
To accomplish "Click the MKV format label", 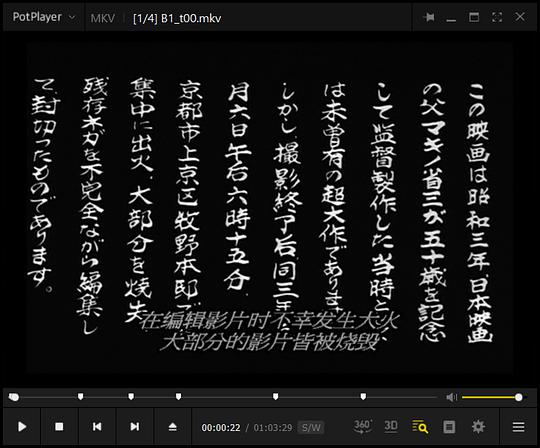I will (103, 18).
